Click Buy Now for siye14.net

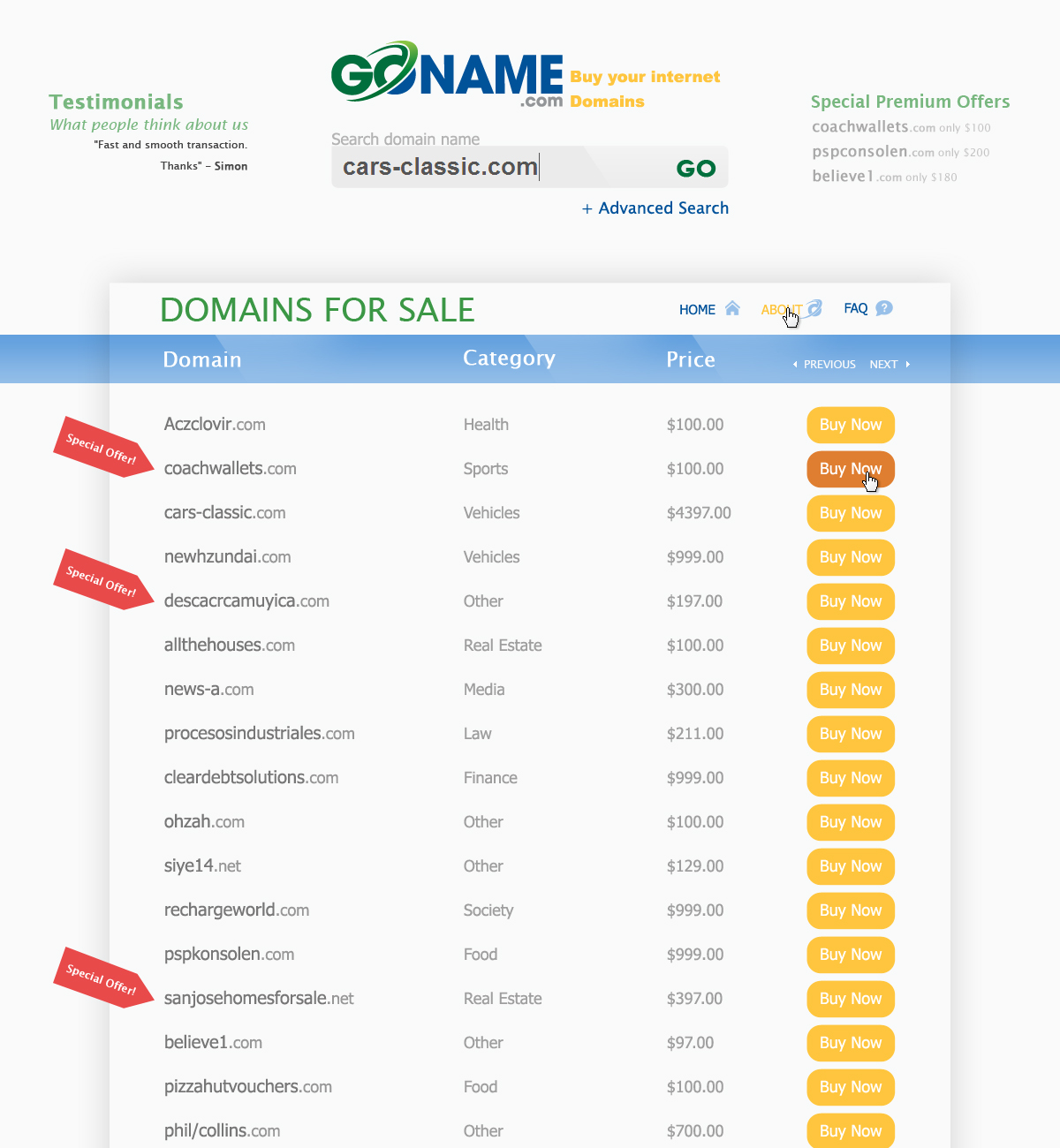point(851,866)
